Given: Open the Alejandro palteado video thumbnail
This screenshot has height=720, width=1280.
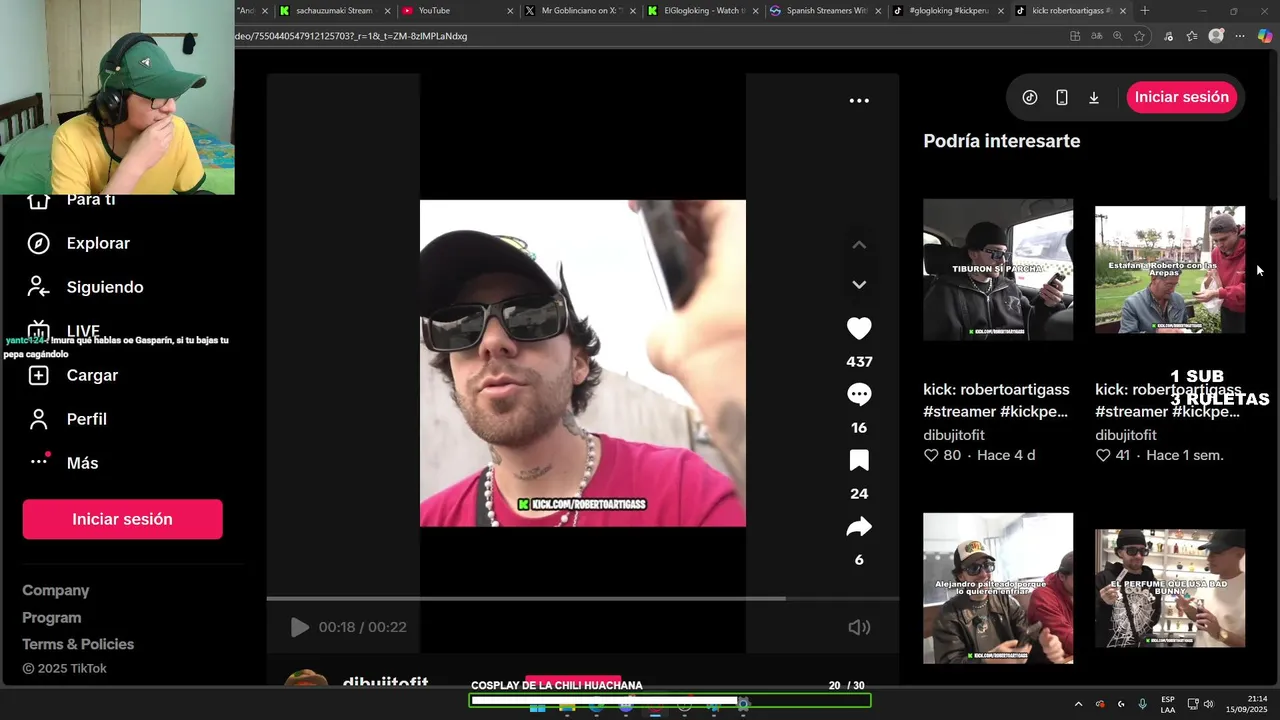Looking at the screenshot, I should click(998, 588).
